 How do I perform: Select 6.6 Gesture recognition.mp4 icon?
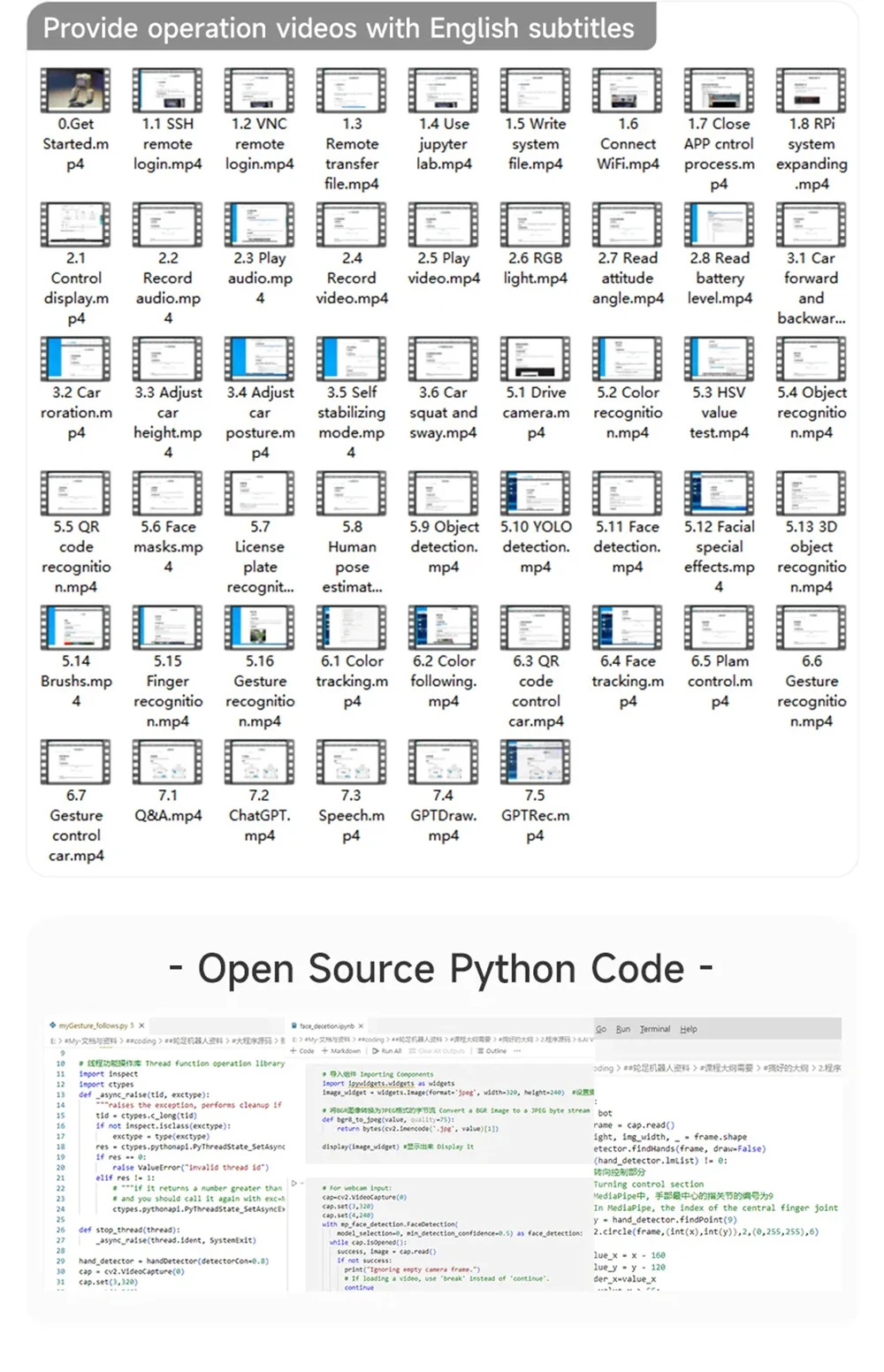coord(812,628)
